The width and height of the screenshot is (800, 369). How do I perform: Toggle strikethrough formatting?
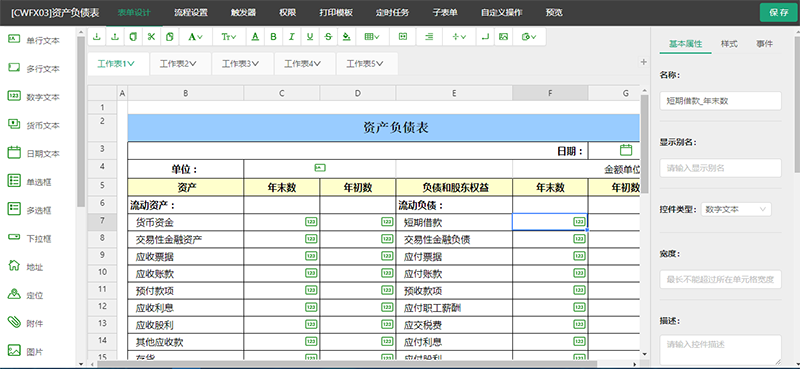[x=328, y=37]
